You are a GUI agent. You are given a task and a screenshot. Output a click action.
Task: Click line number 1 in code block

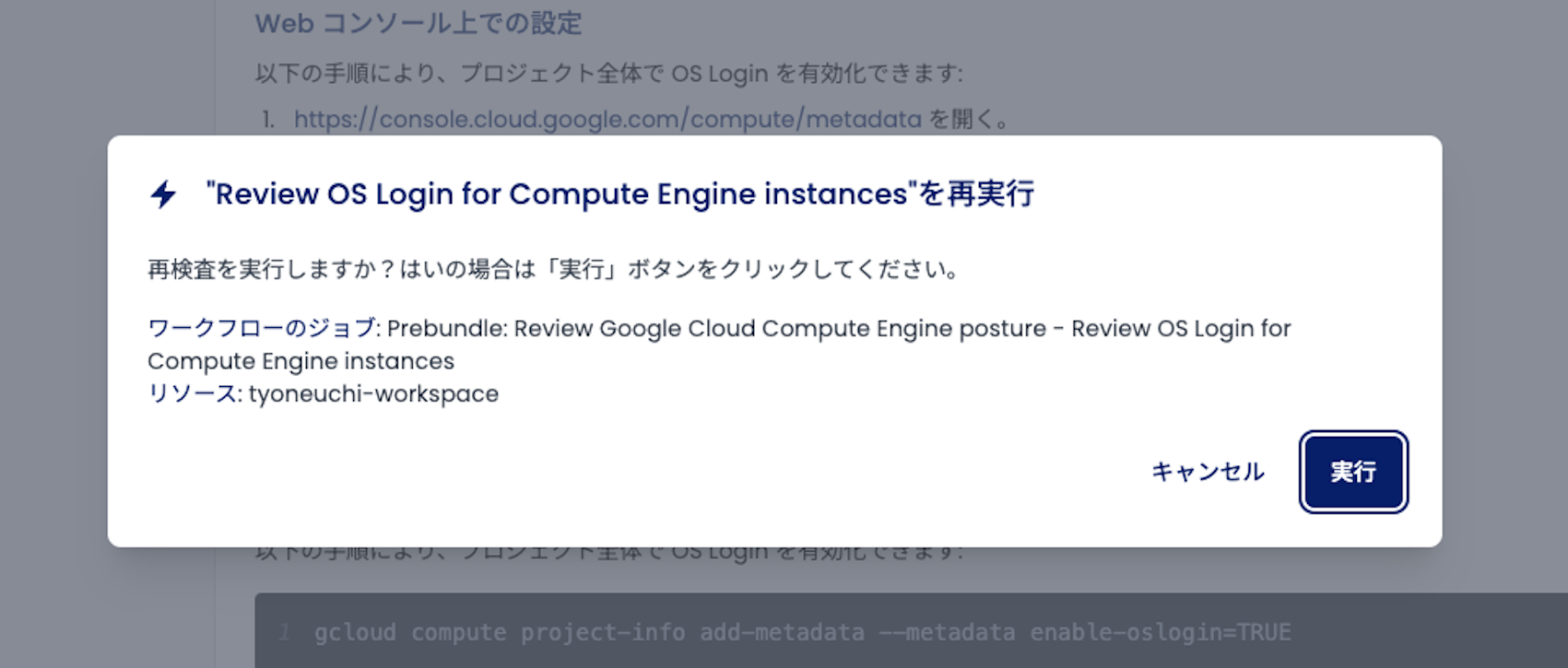[285, 632]
